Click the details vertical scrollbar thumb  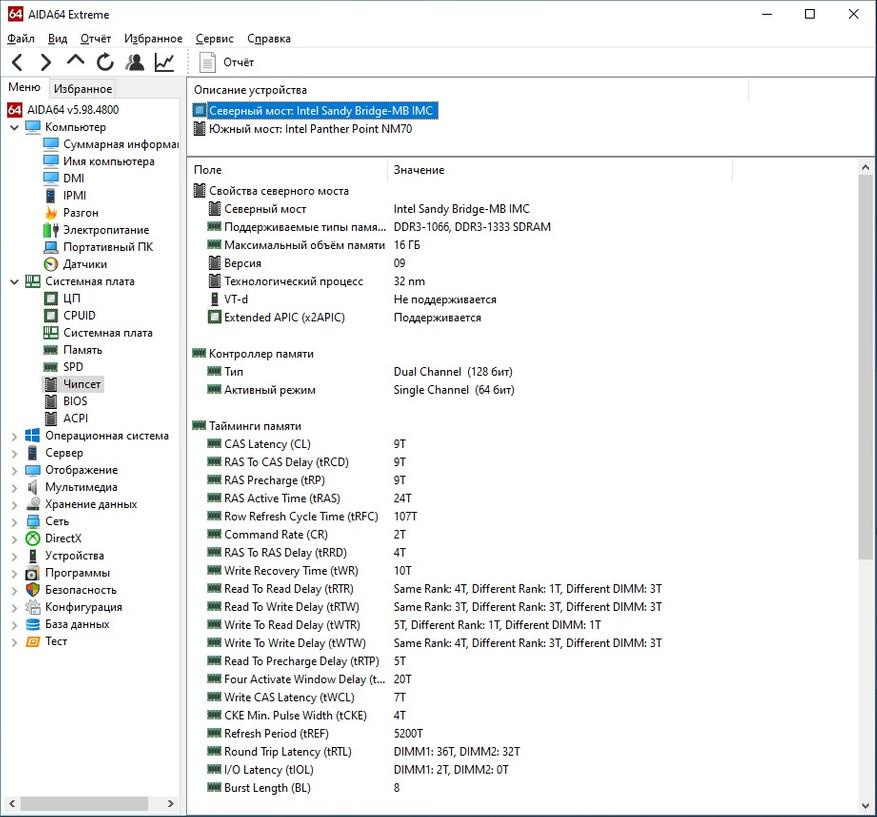click(865, 367)
